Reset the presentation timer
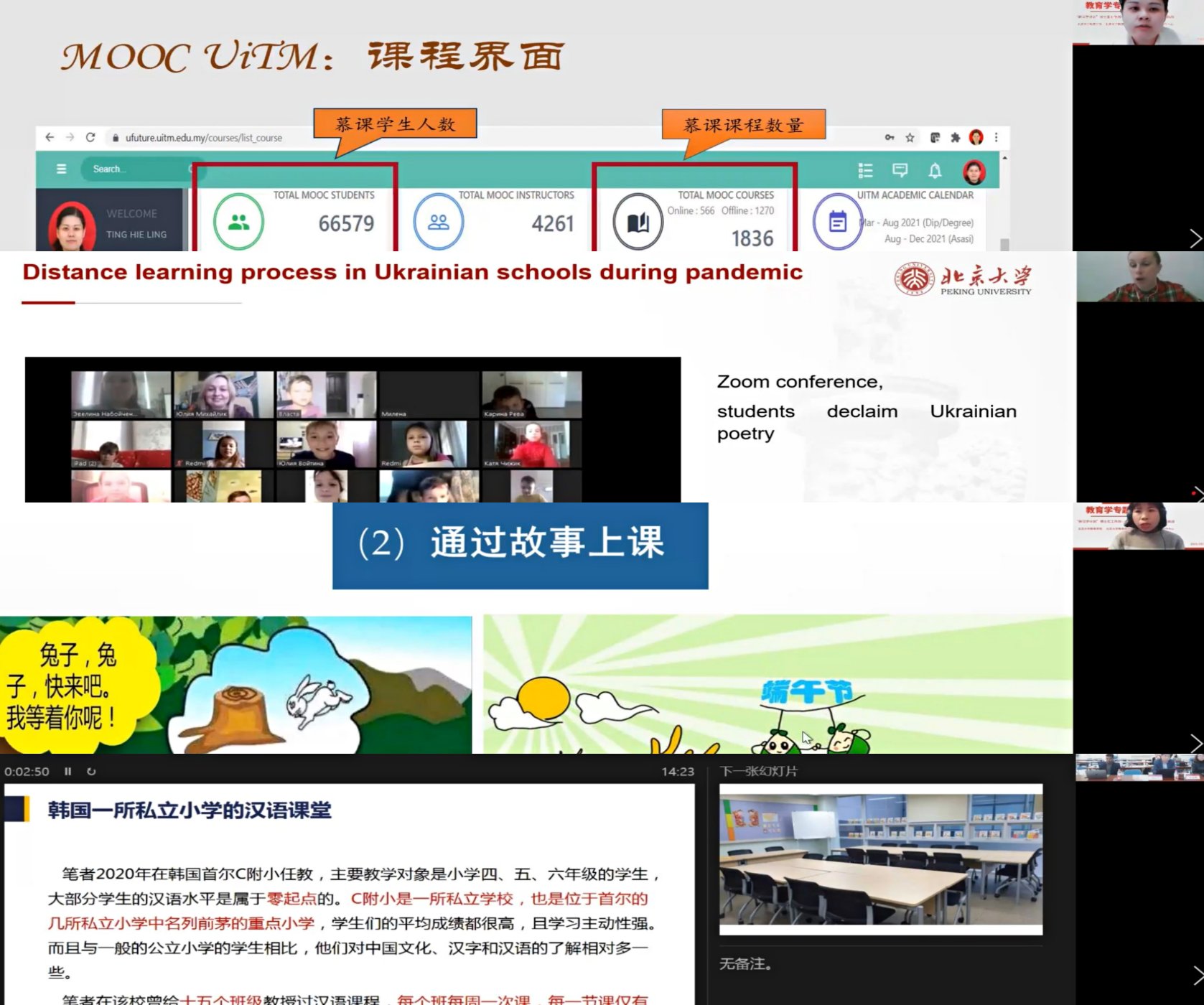The image size is (1204, 1005). [x=91, y=772]
